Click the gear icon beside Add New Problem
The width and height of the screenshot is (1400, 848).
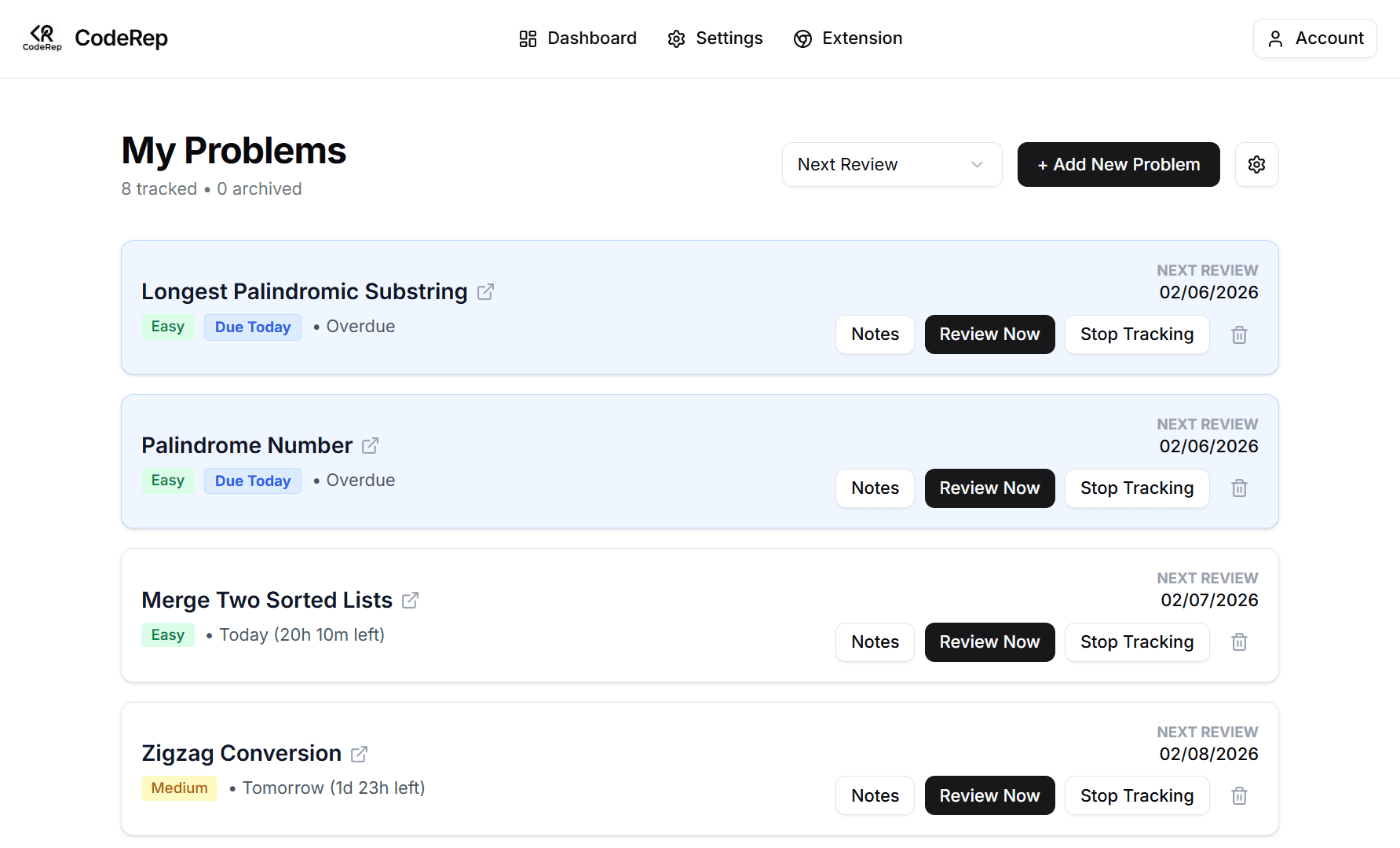pyautogui.click(x=1256, y=164)
